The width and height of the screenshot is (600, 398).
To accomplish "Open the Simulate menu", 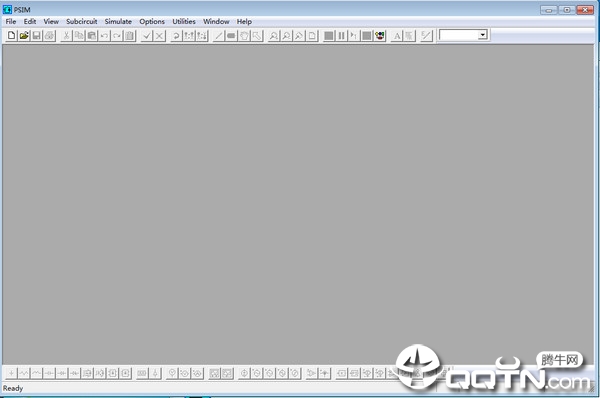I will [118, 21].
